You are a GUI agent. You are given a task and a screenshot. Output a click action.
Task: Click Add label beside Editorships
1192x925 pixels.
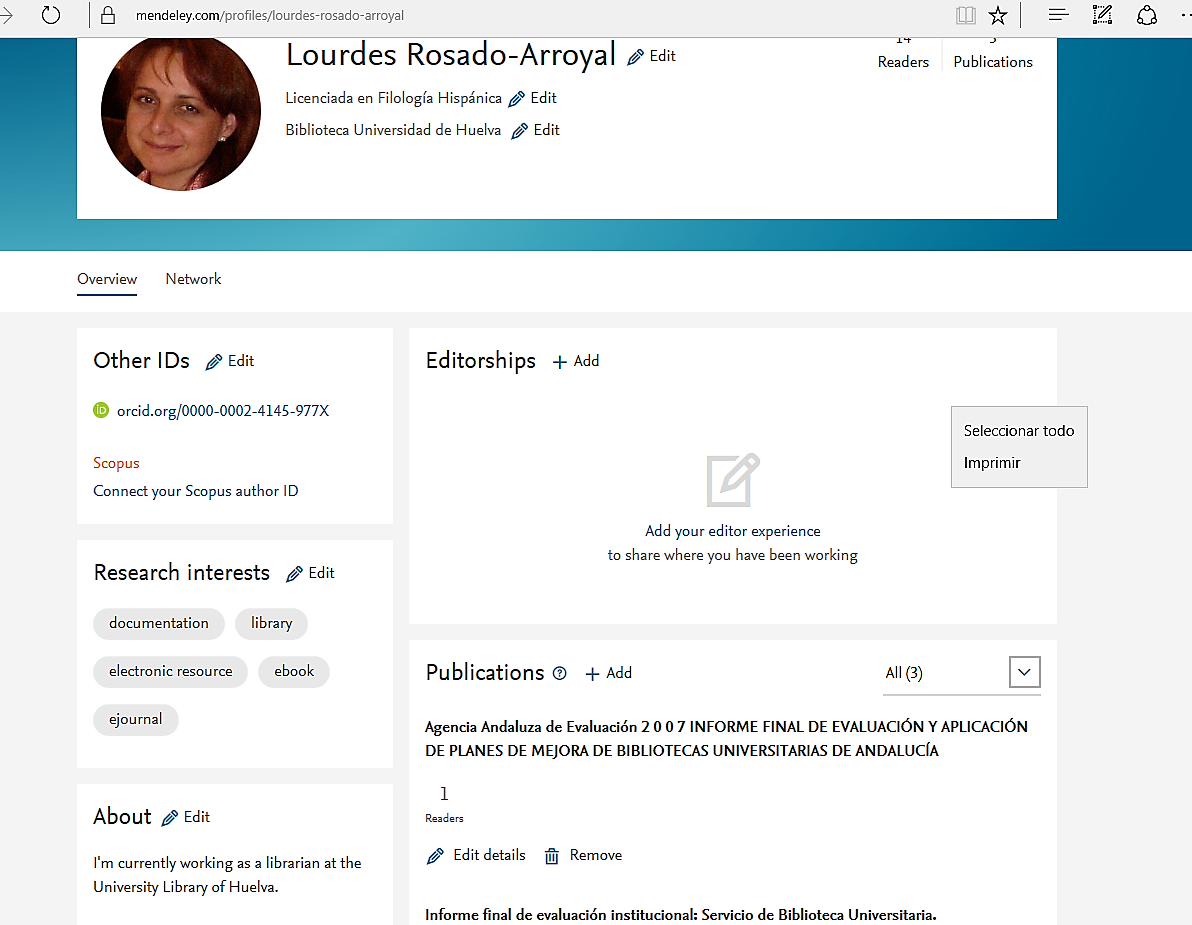click(x=586, y=361)
